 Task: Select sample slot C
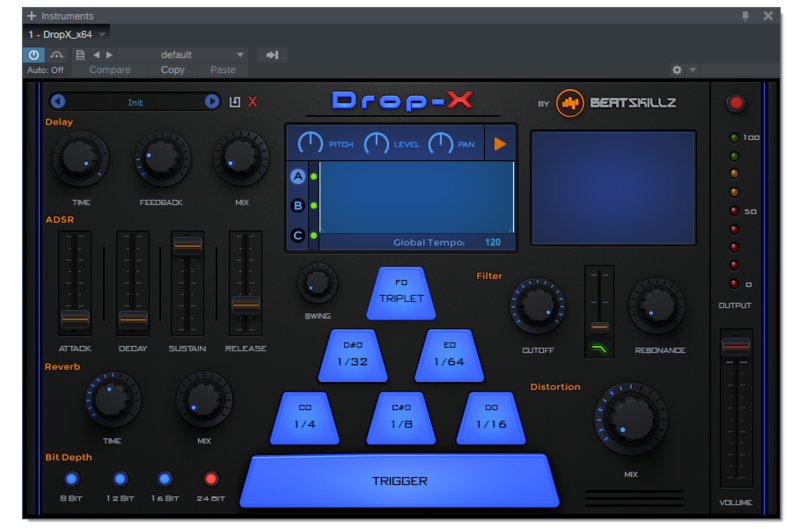(x=298, y=236)
